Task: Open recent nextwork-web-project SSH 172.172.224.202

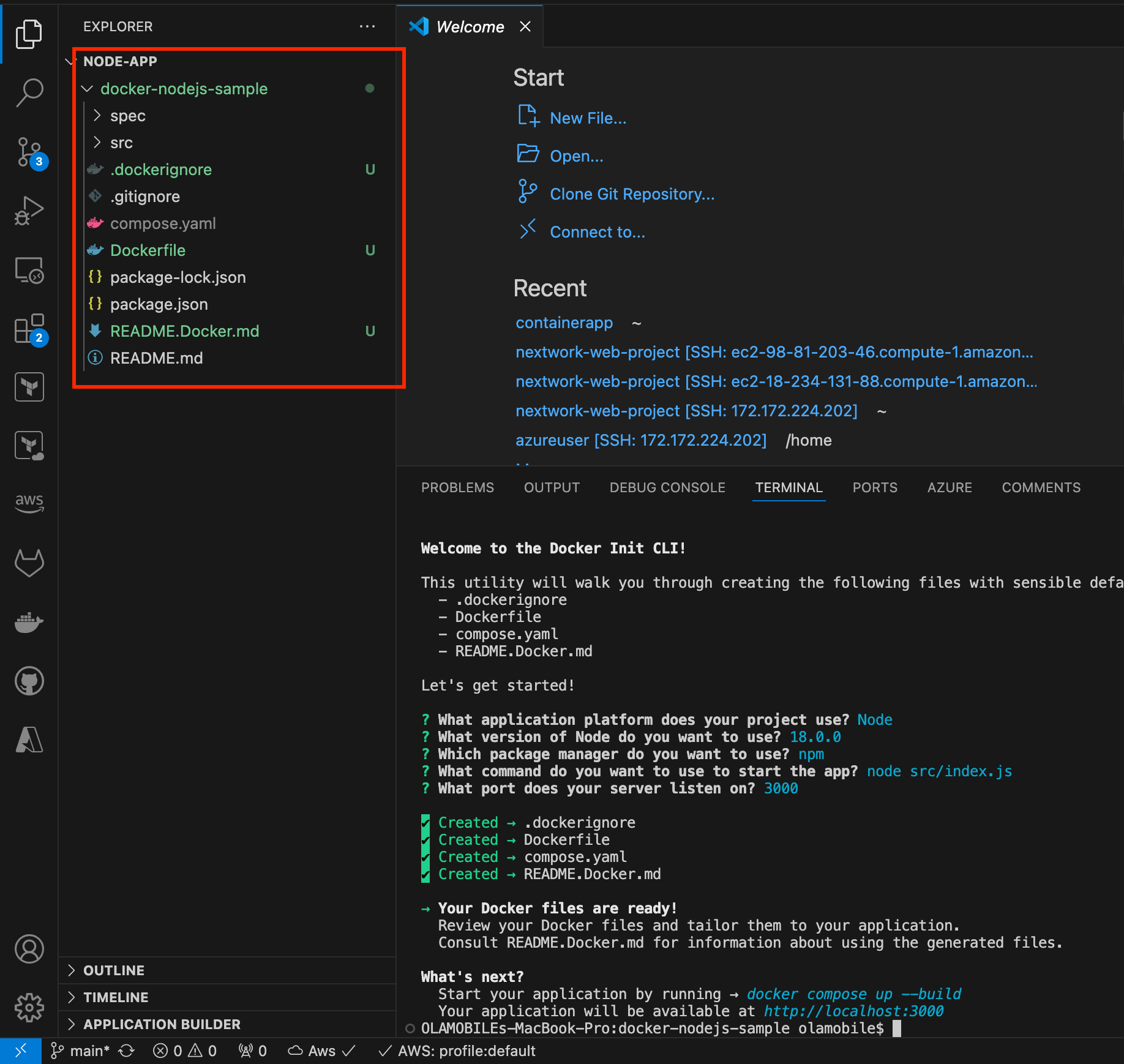Action: (686, 411)
